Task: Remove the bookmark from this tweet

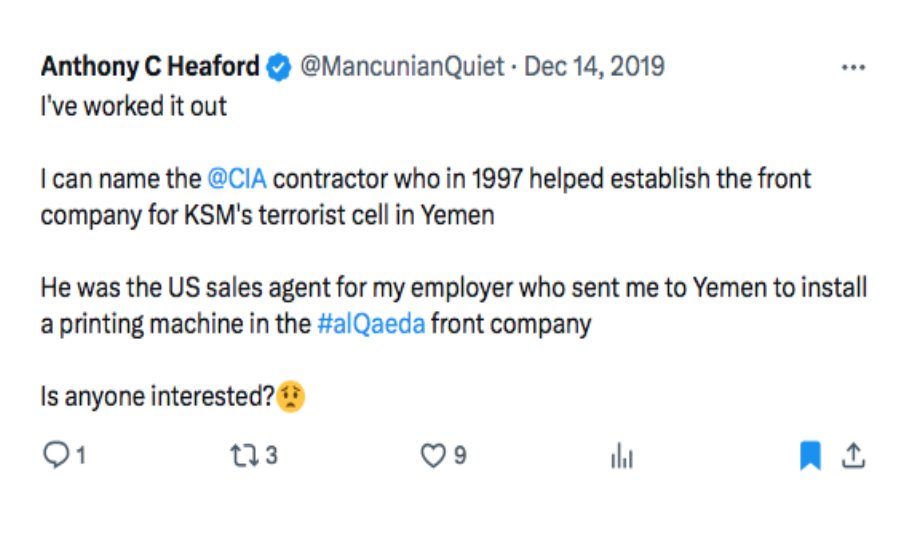Action: click(810, 457)
